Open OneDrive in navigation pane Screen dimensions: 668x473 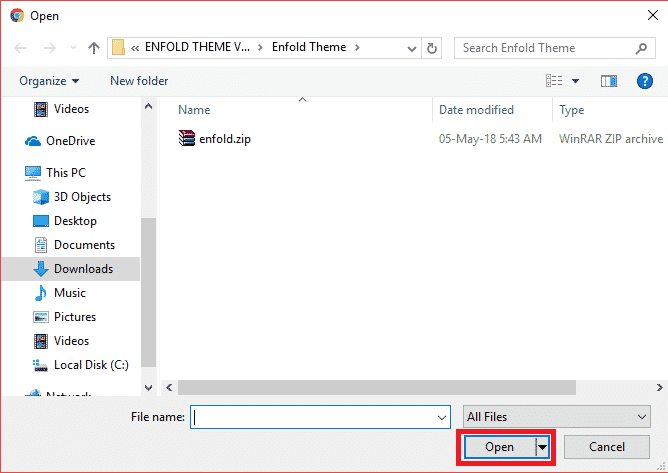pyautogui.click(x=70, y=141)
